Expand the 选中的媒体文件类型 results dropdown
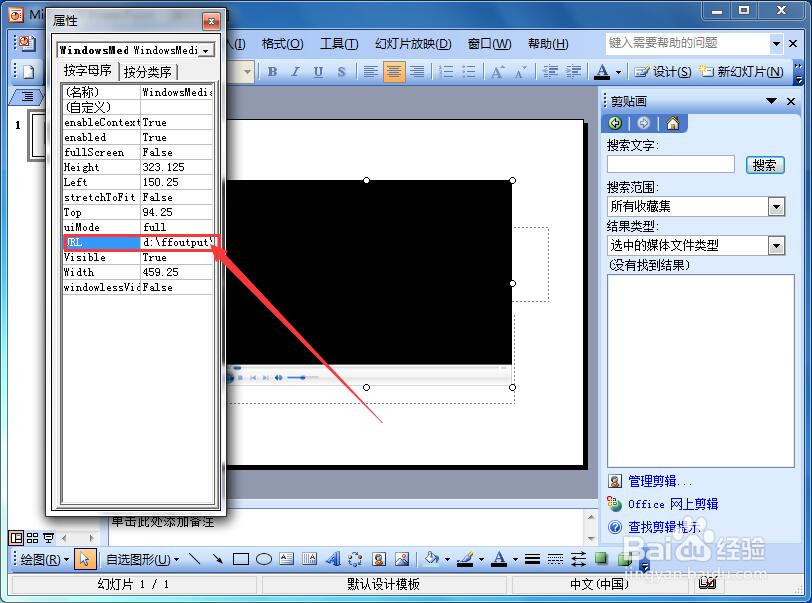Image resolution: width=812 pixels, height=603 pixels. [776, 246]
